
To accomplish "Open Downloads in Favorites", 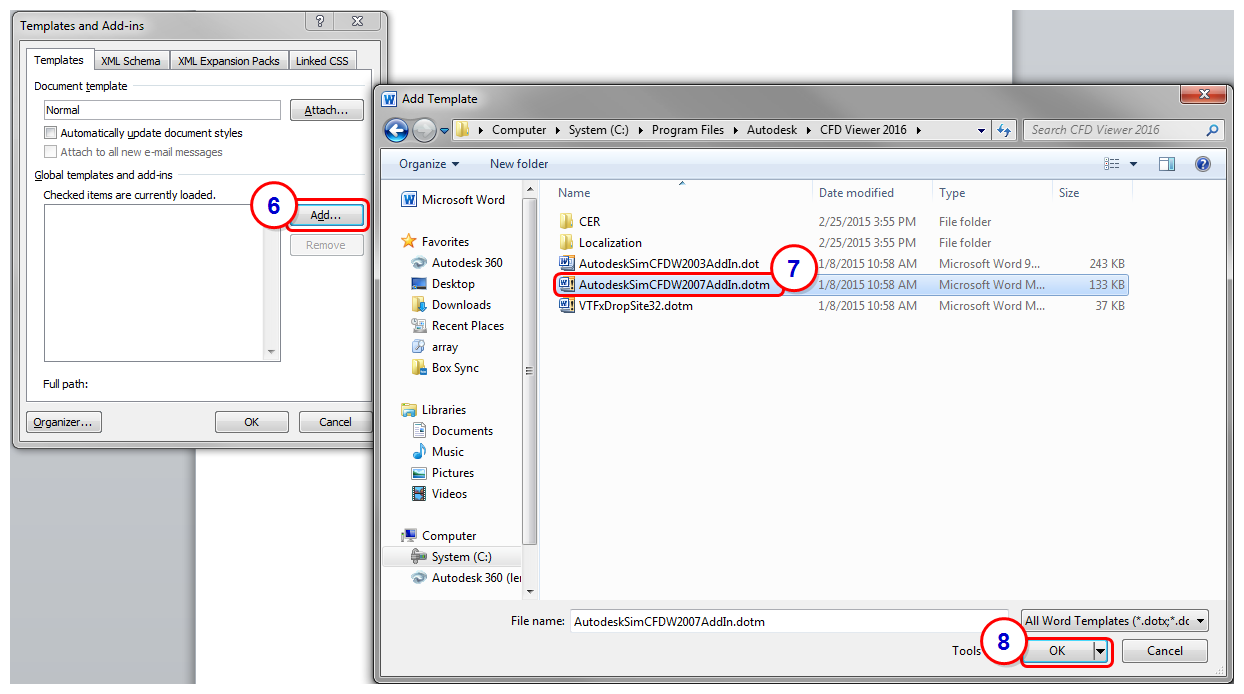I will (451, 305).
